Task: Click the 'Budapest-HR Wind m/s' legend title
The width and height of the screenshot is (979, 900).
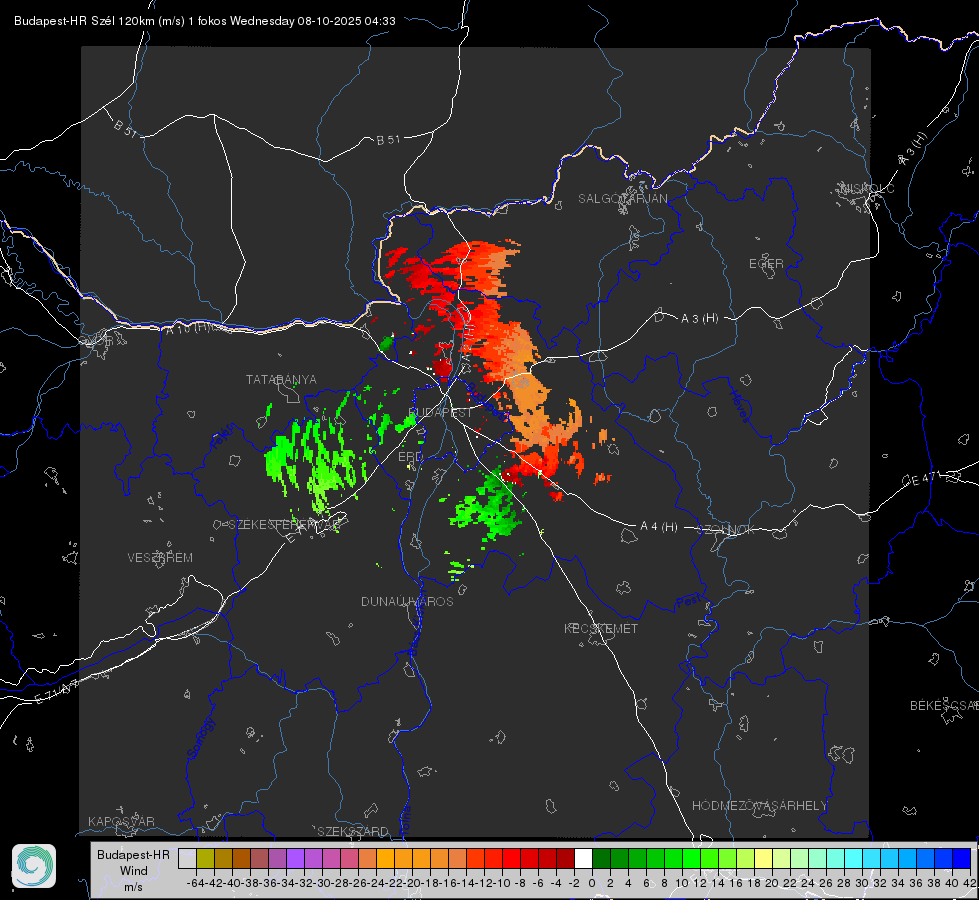Action: pos(134,870)
